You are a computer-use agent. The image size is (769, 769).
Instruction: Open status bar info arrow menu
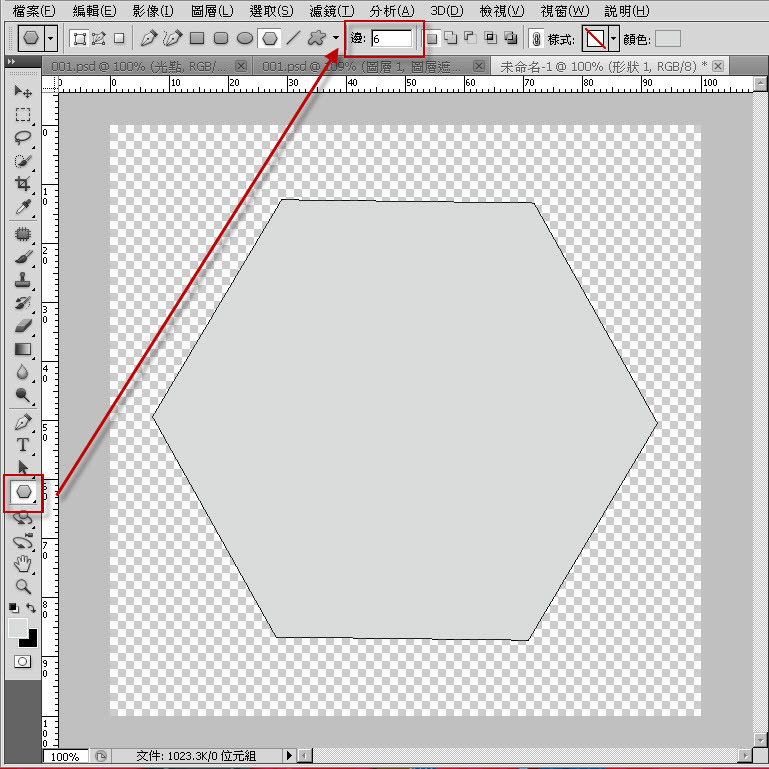coord(289,755)
